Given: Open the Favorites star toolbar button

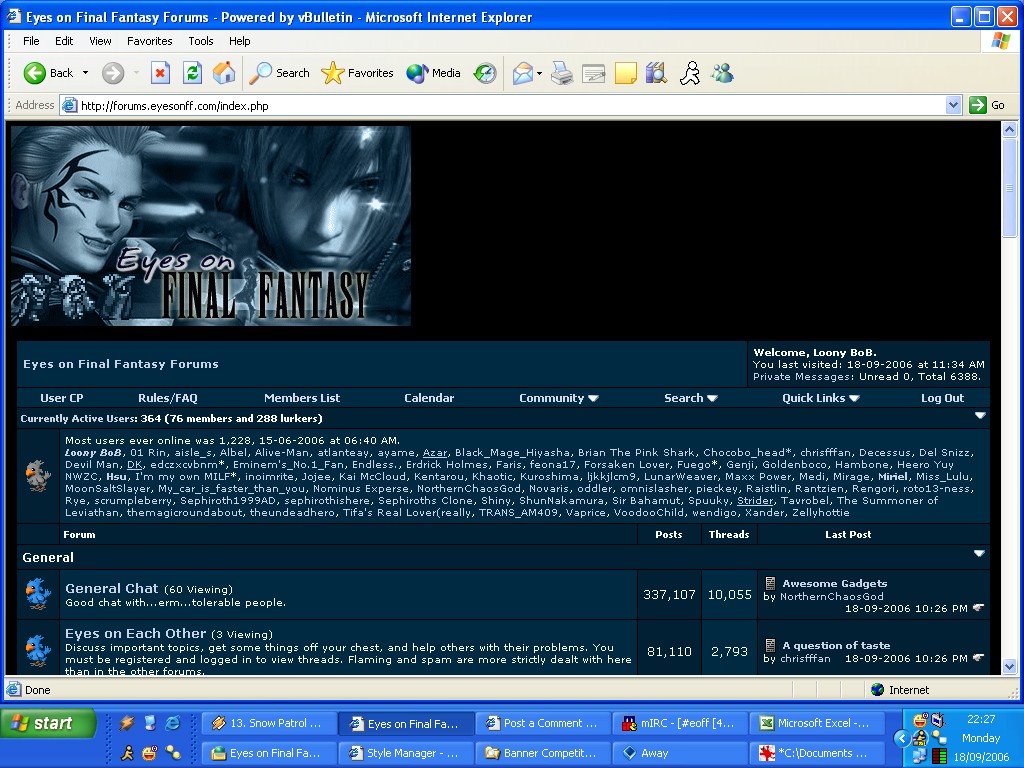Looking at the screenshot, I should pos(357,73).
